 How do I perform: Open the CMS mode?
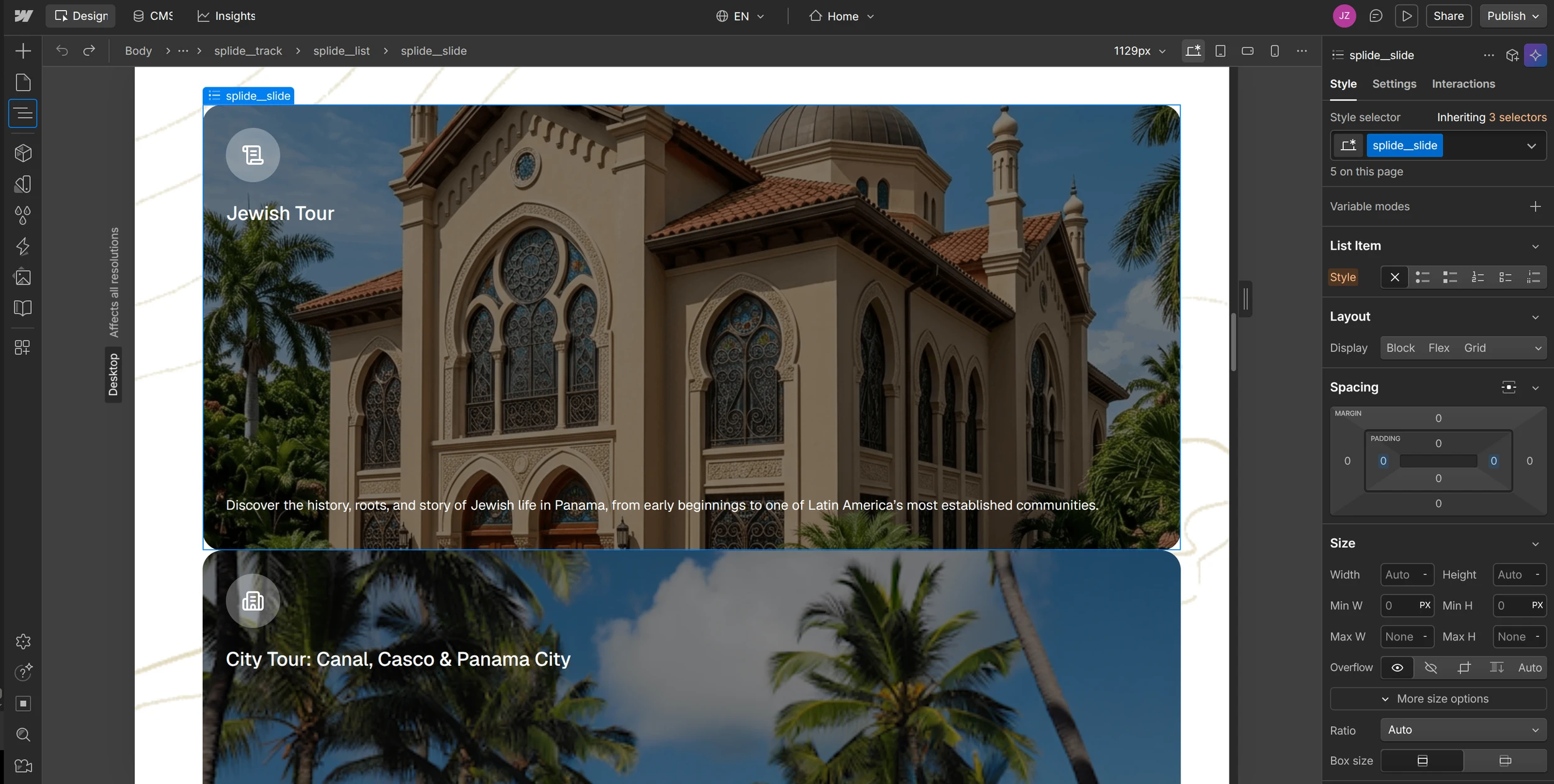pos(153,16)
